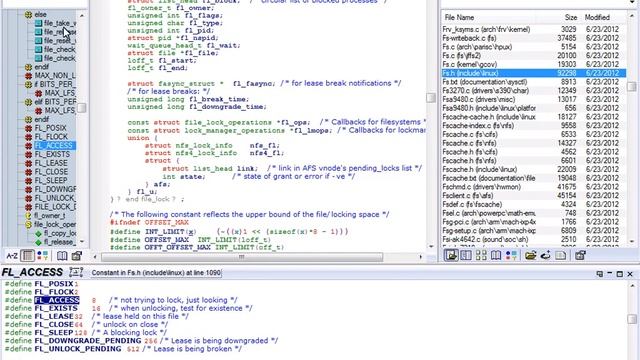Image resolution: width=640 pixels, height=360 pixels.
Task: Click file list vertical scrollbar thumb
Action: pyautogui.click(x=631, y=87)
